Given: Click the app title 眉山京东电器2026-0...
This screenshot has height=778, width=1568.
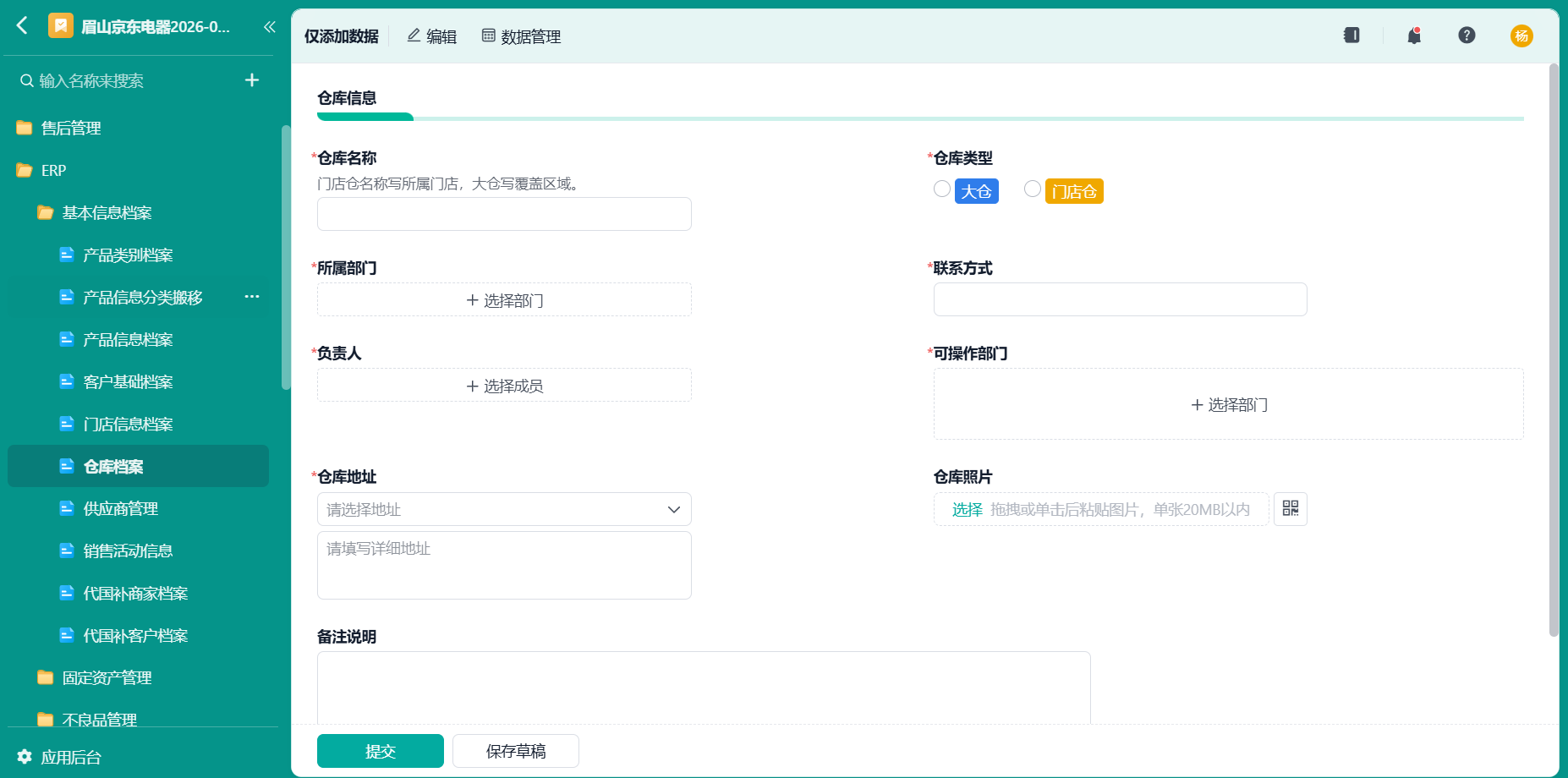Looking at the screenshot, I should (x=156, y=26).
